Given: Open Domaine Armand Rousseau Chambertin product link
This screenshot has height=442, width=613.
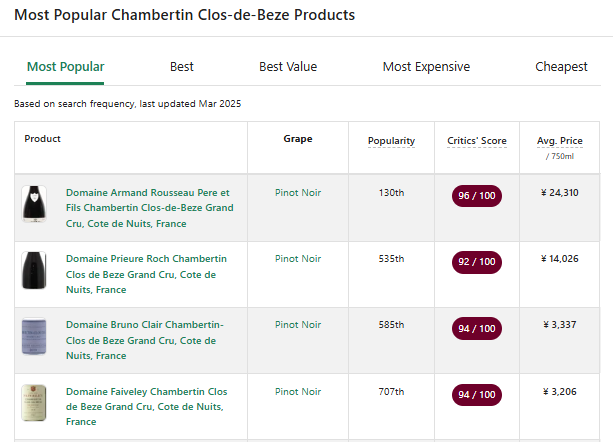Looking at the screenshot, I should (149, 208).
